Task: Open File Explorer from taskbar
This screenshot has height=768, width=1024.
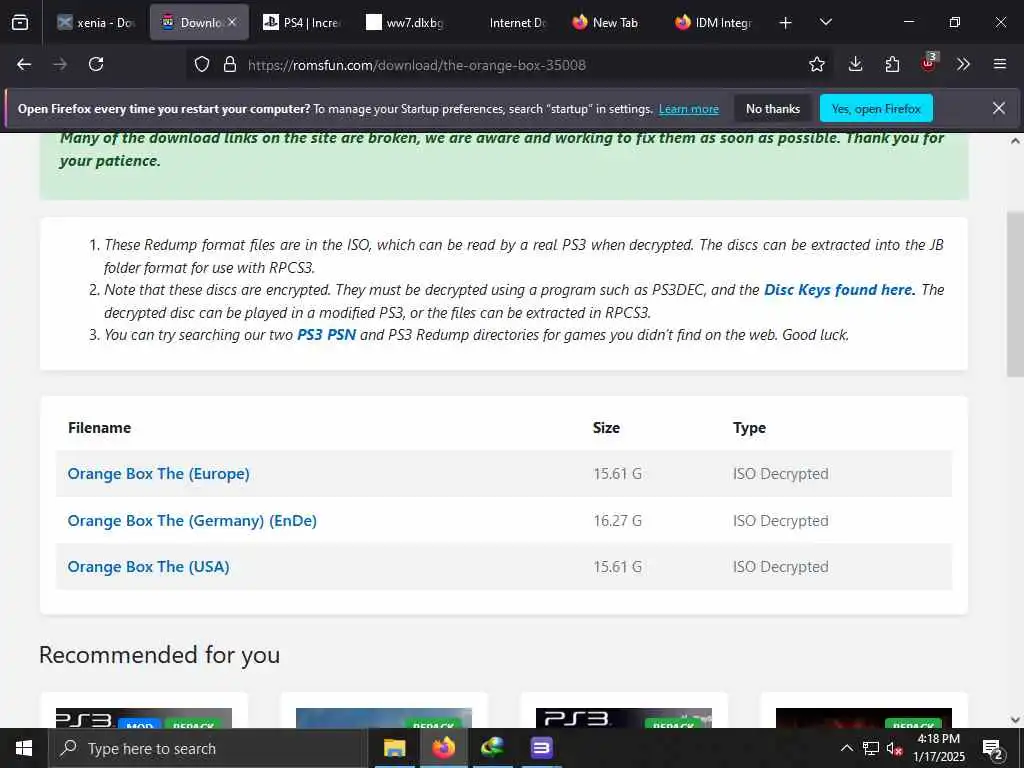Action: click(x=394, y=748)
